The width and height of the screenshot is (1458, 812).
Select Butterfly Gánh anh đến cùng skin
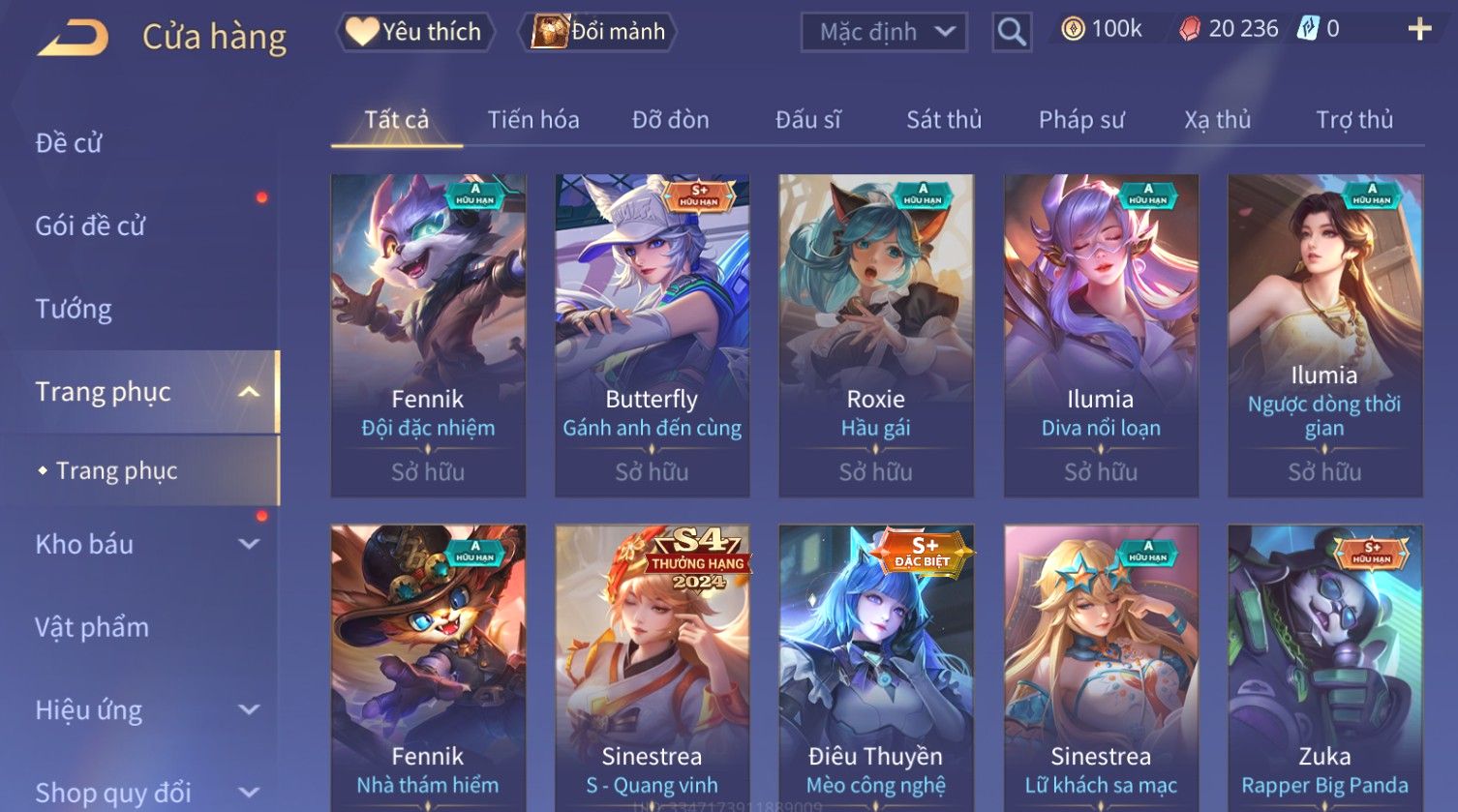[653, 336]
